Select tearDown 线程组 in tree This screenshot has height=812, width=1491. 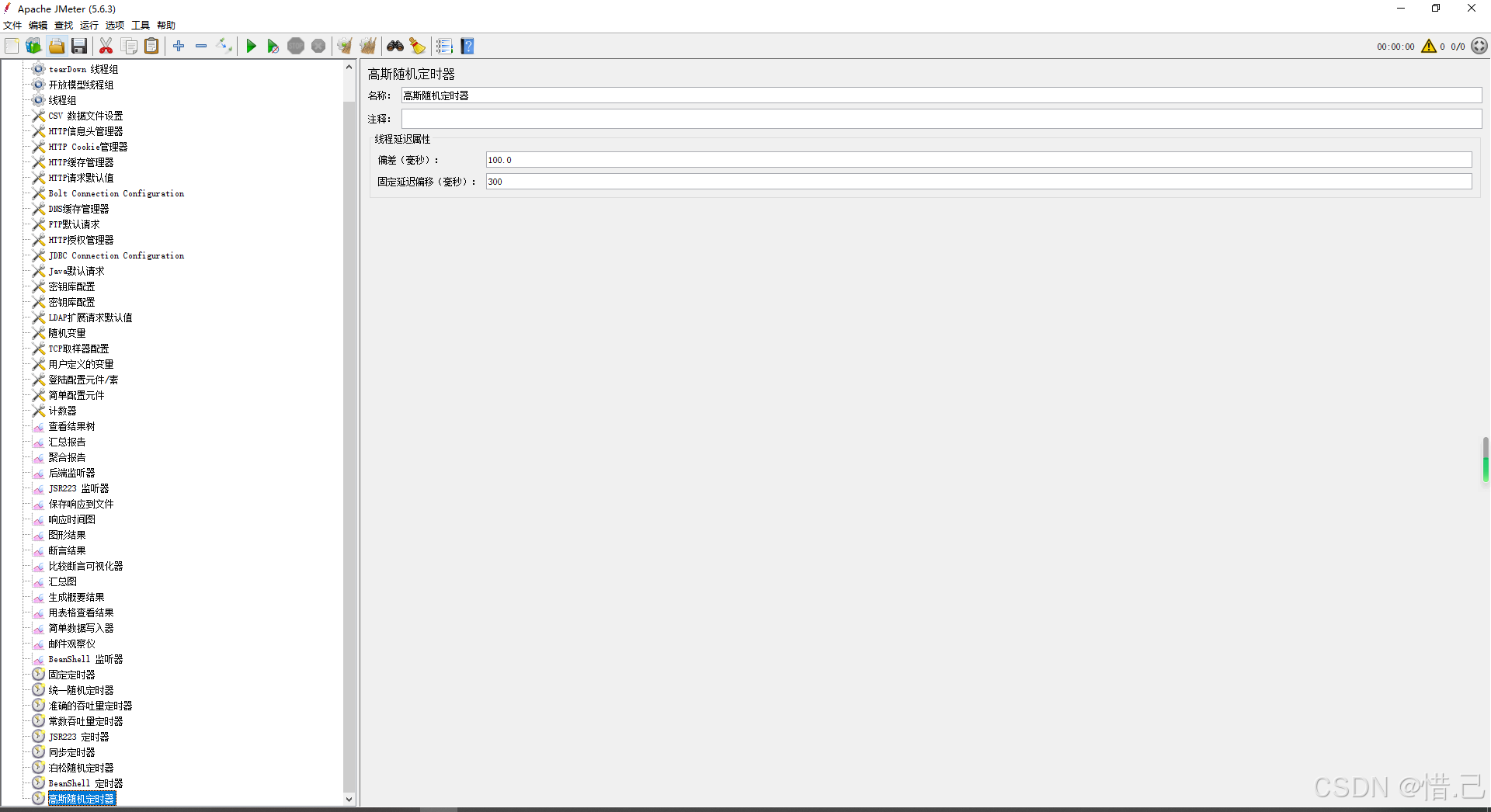coord(83,69)
